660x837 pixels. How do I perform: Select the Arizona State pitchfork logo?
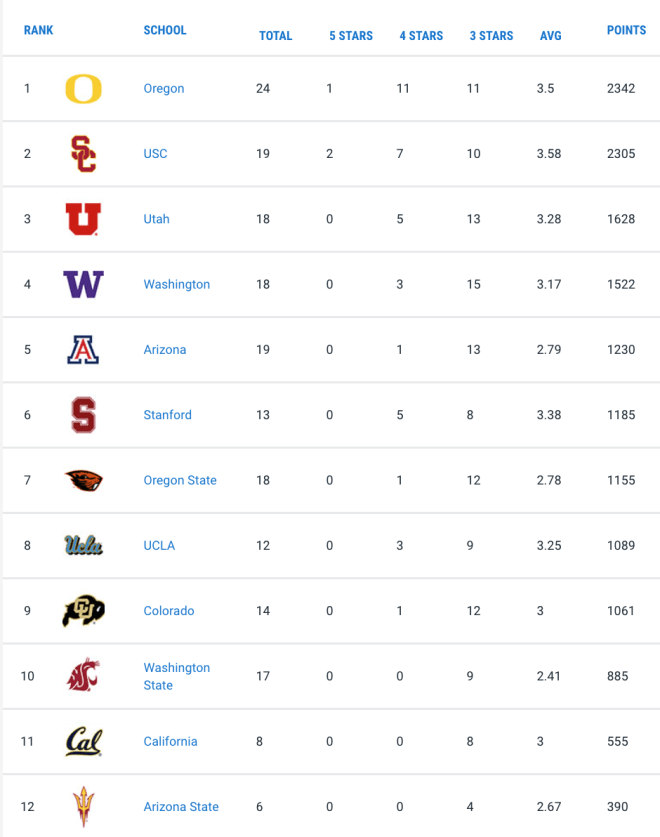[83, 807]
